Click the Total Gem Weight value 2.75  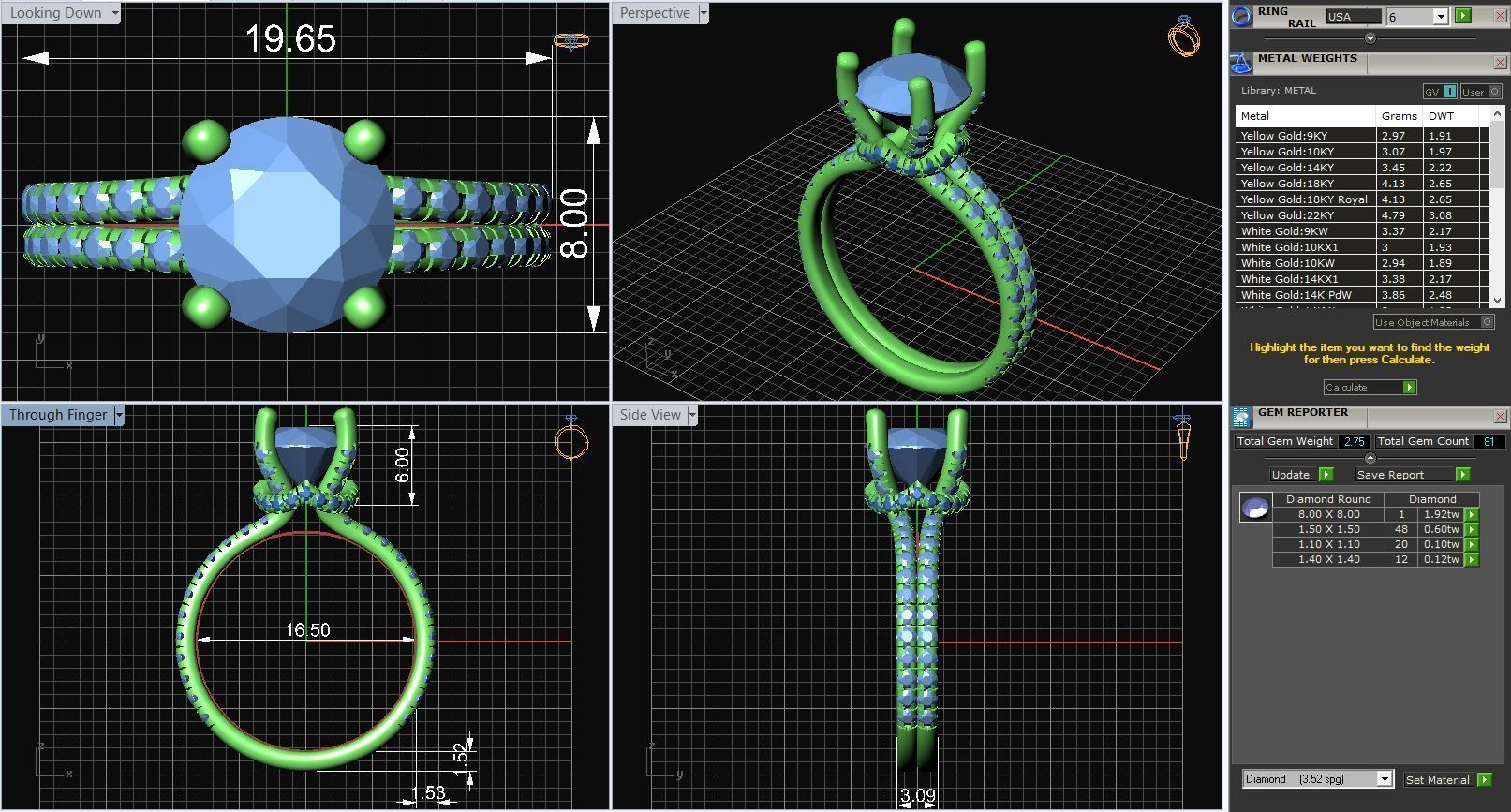click(x=1354, y=441)
